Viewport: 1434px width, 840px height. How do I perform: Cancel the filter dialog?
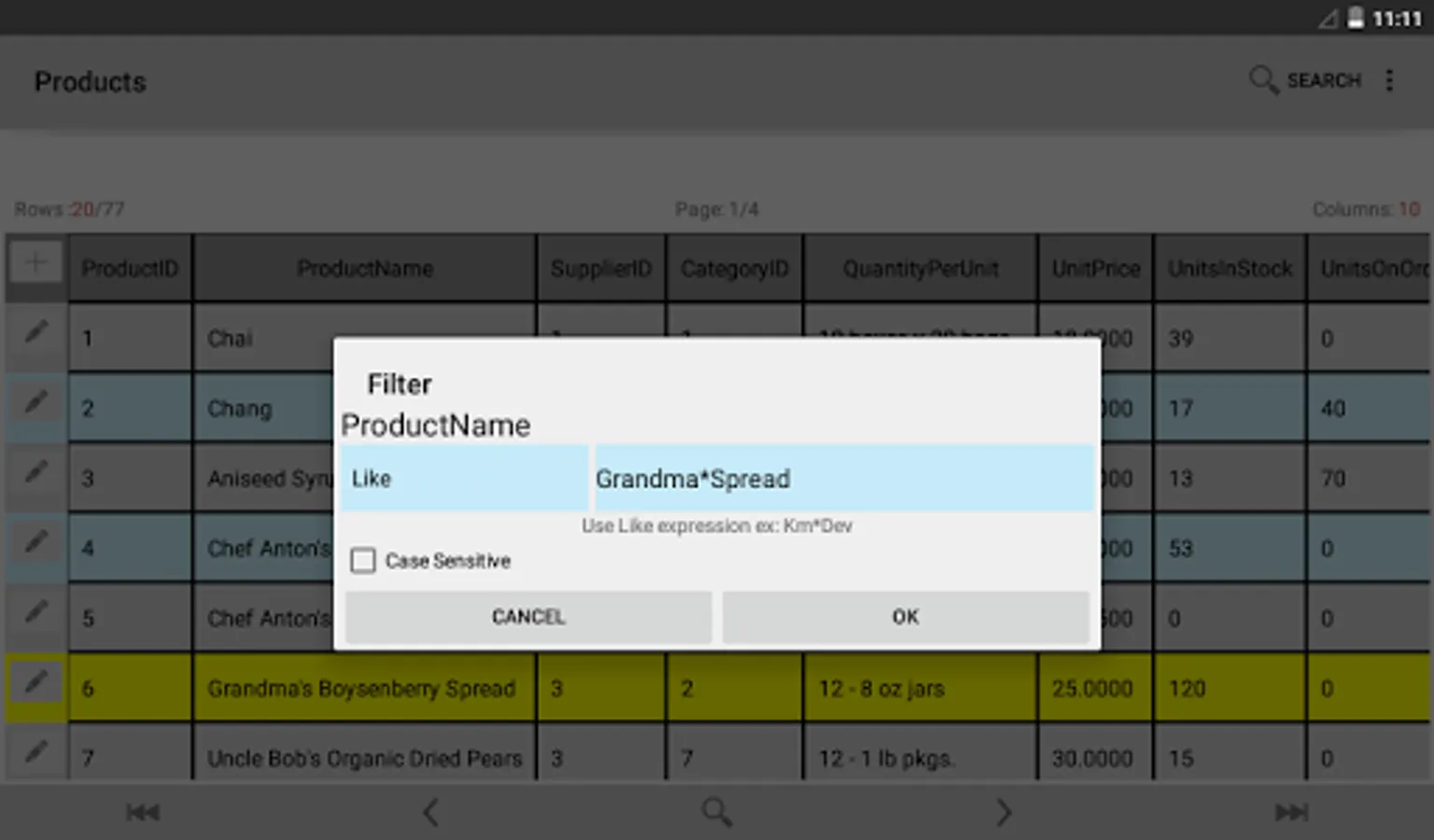point(528,617)
